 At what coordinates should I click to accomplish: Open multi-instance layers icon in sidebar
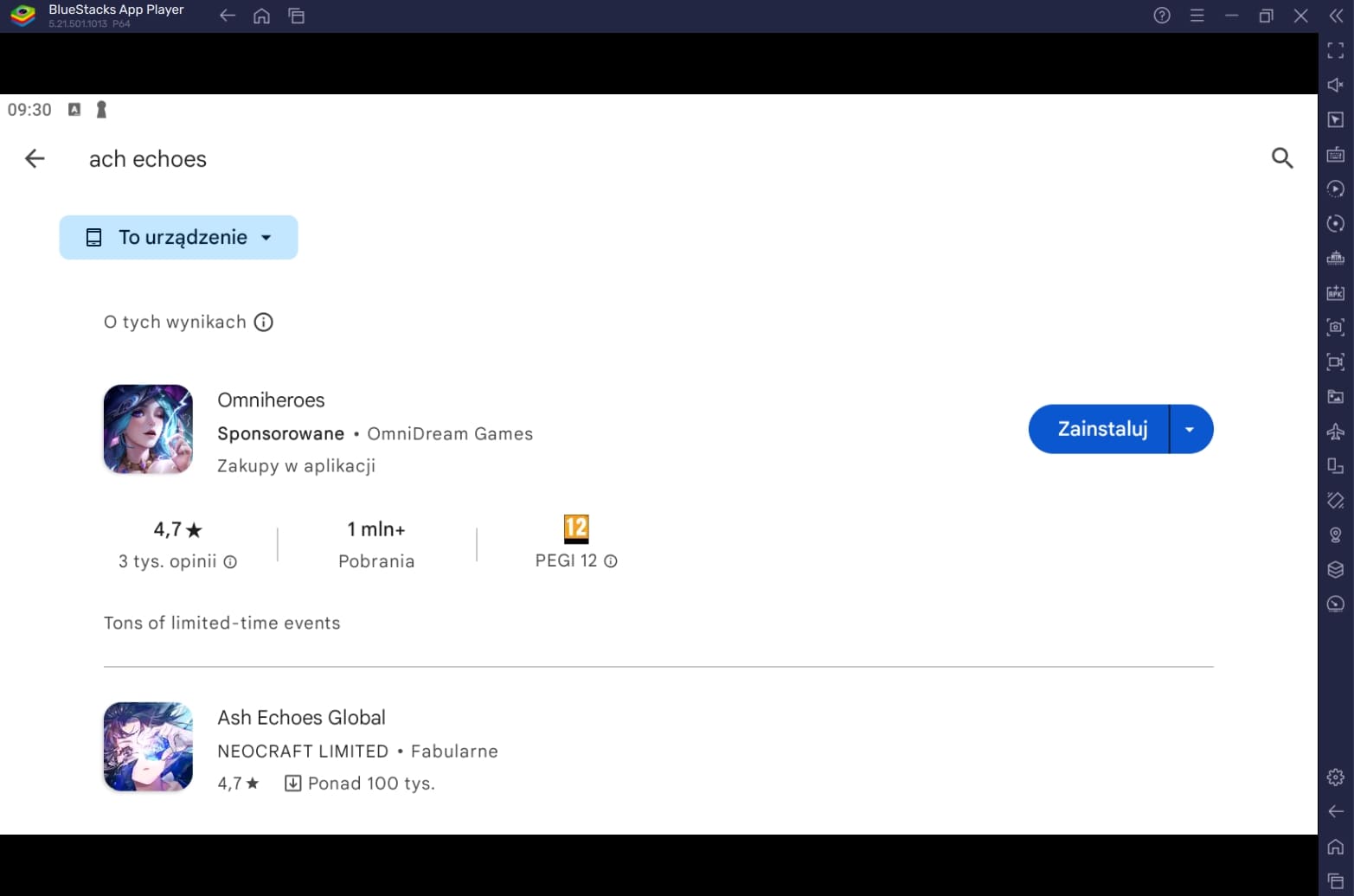[1336, 569]
